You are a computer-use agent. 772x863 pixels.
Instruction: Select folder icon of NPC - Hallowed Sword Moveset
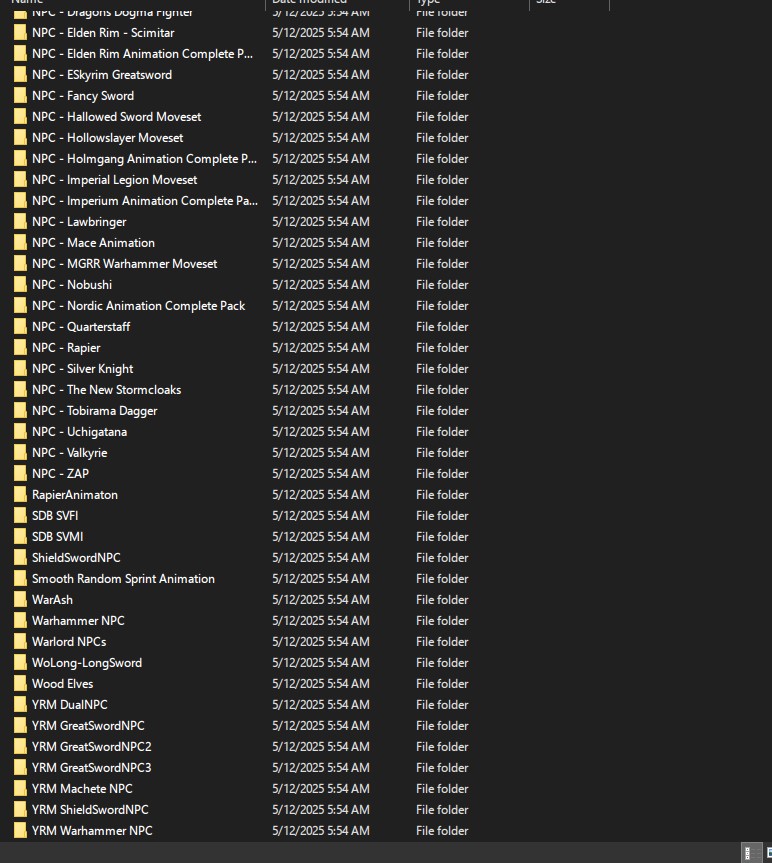20,117
